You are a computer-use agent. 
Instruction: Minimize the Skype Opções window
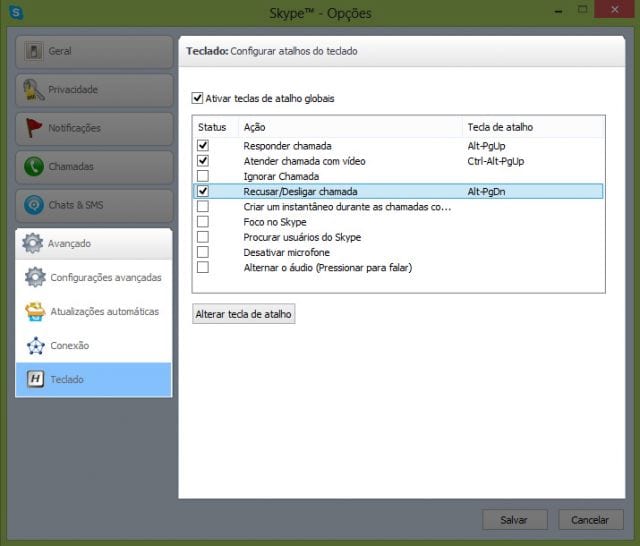pyautogui.click(x=558, y=11)
